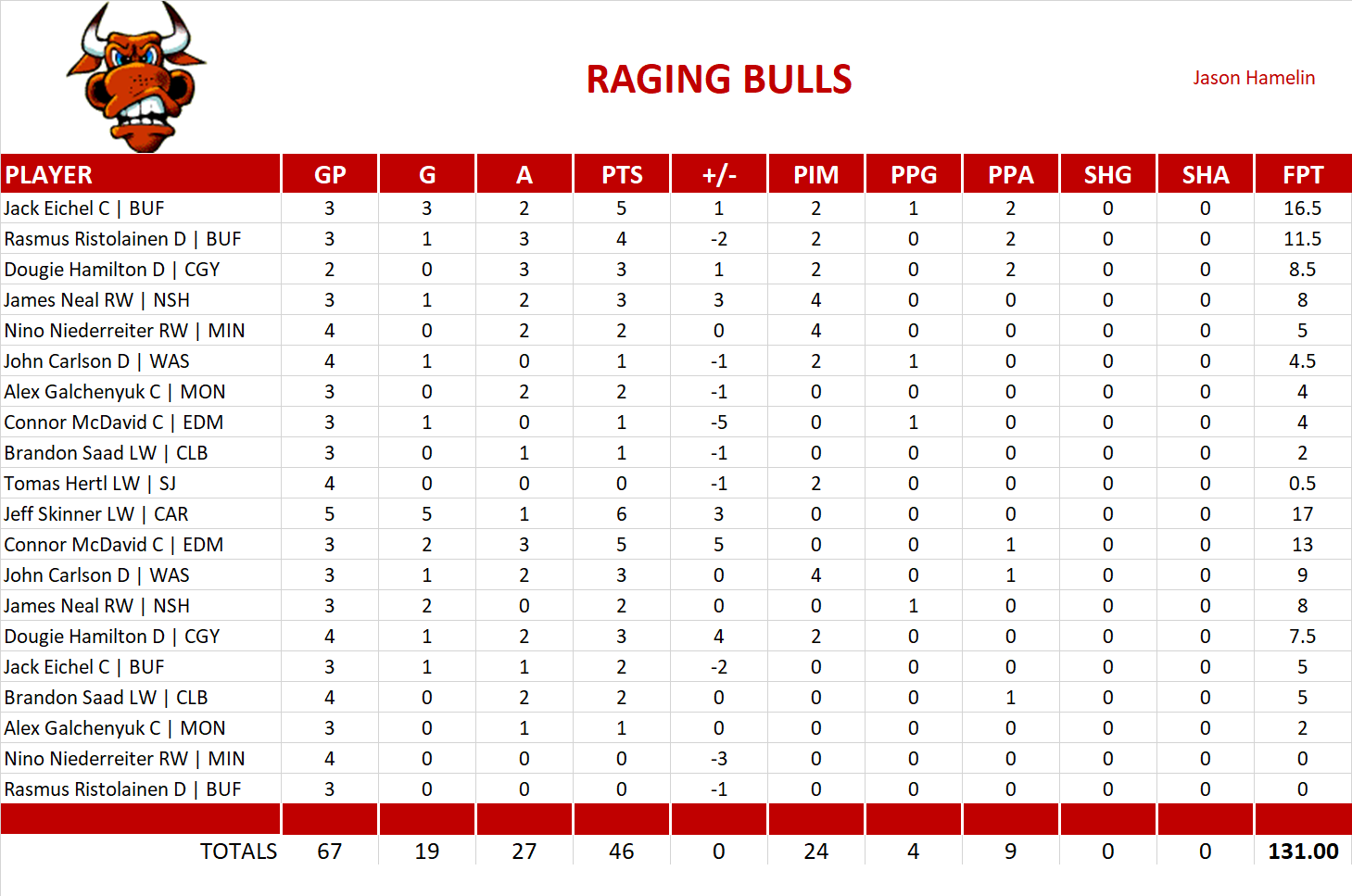Click Tomas Hertl LW | SJ player name

pyautogui.click(x=90, y=484)
